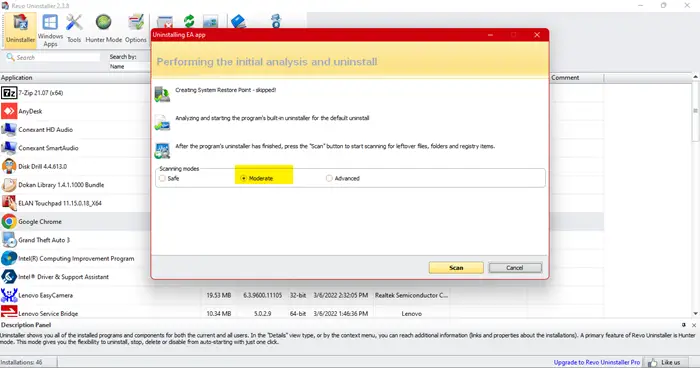The width and height of the screenshot is (700, 369).
Task: Click the Intel Driver & Support Assistant icon
Action: (x=9, y=277)
